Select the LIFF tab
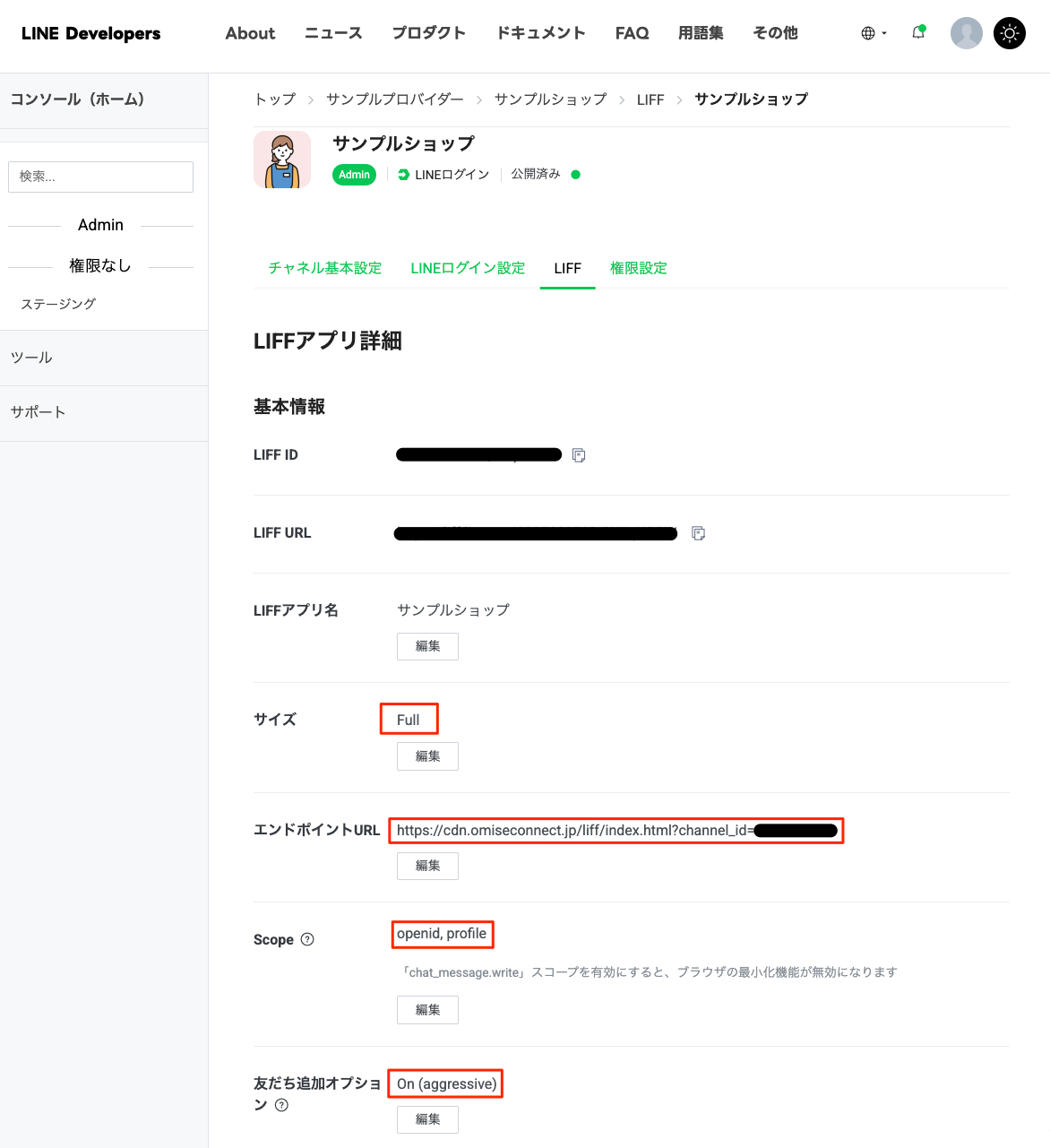This screenshot has height=1148, width=1050. pyautogui.click(x=568, y=268)
